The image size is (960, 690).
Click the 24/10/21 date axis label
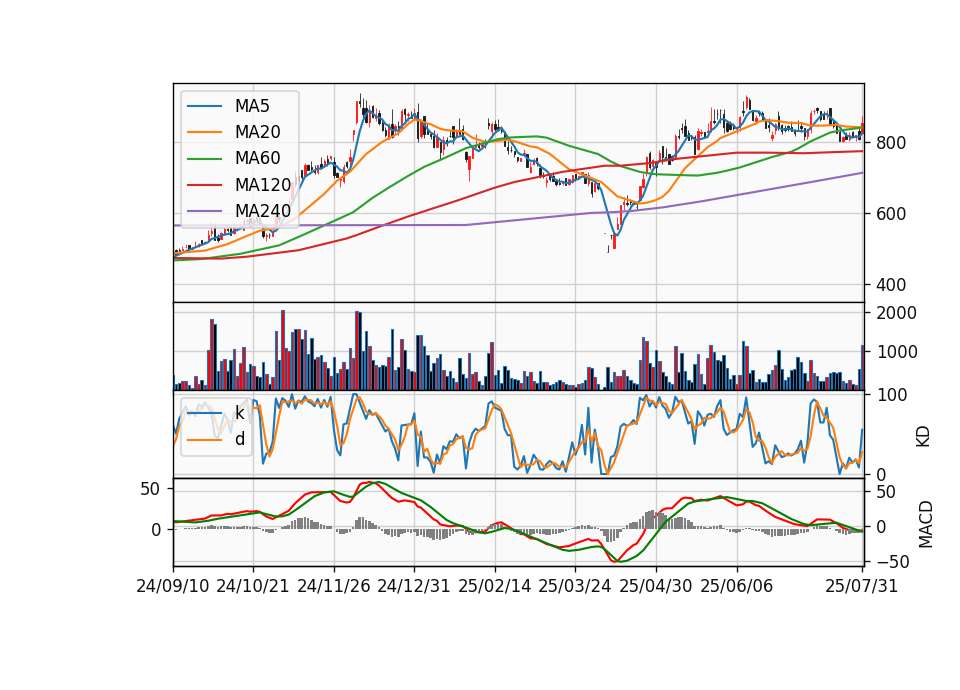click(253, 586)
